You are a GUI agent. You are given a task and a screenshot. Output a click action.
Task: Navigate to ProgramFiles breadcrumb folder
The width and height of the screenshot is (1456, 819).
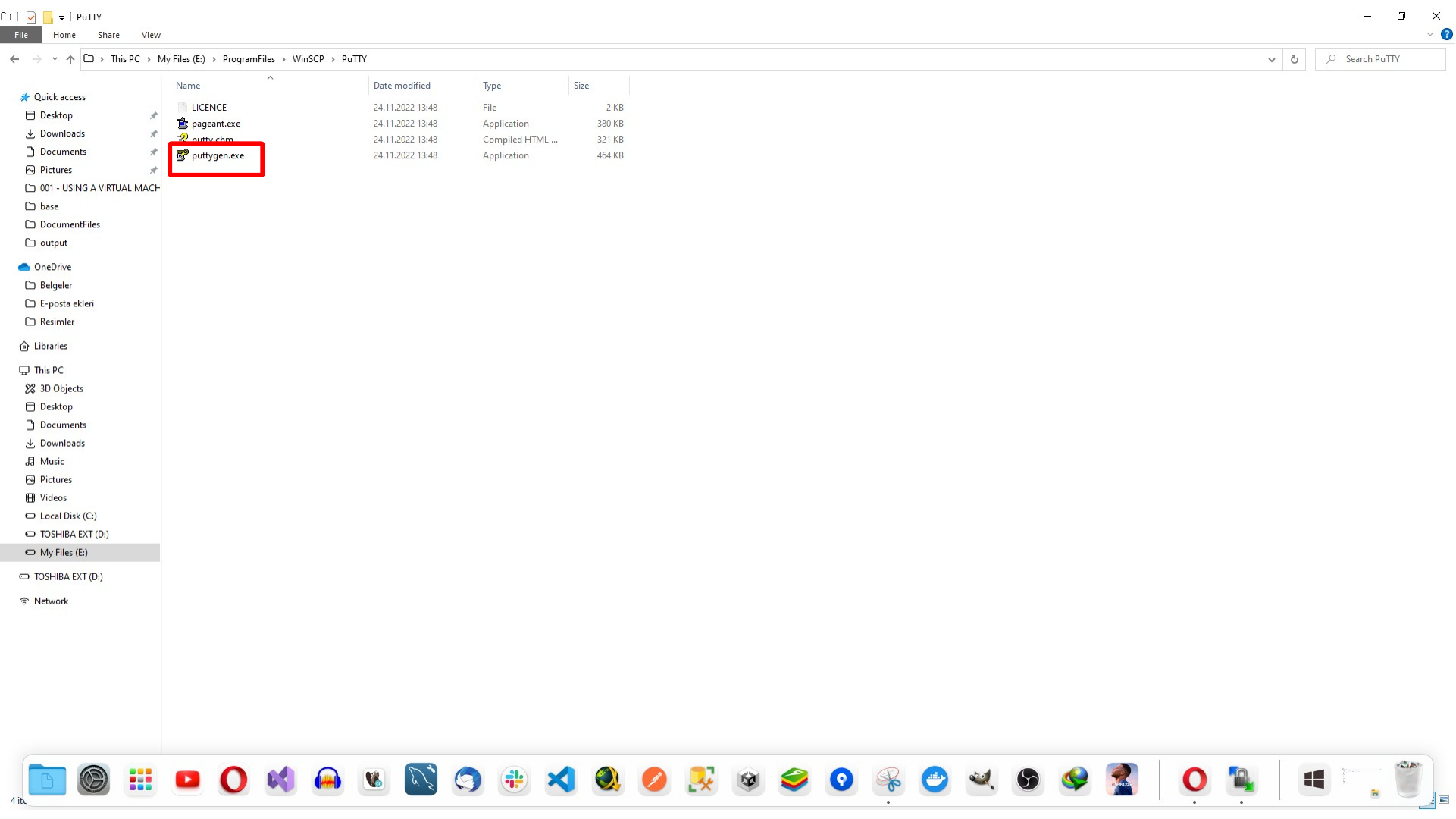(x=249, y=59)
